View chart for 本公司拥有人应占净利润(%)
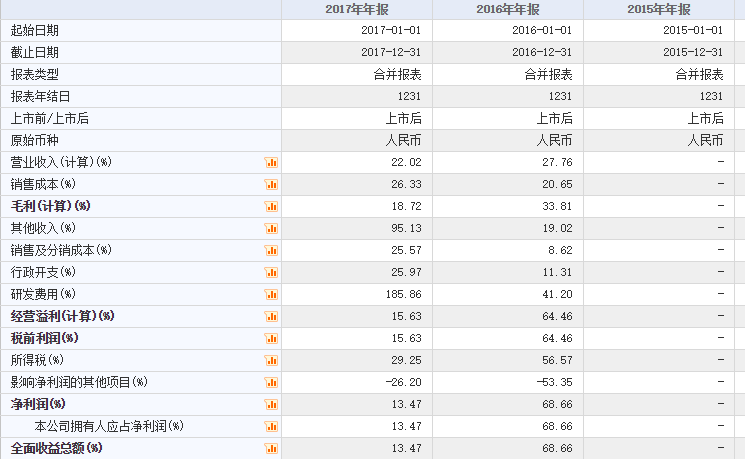This screenshot has width=745, height=459. coord(271,427)
